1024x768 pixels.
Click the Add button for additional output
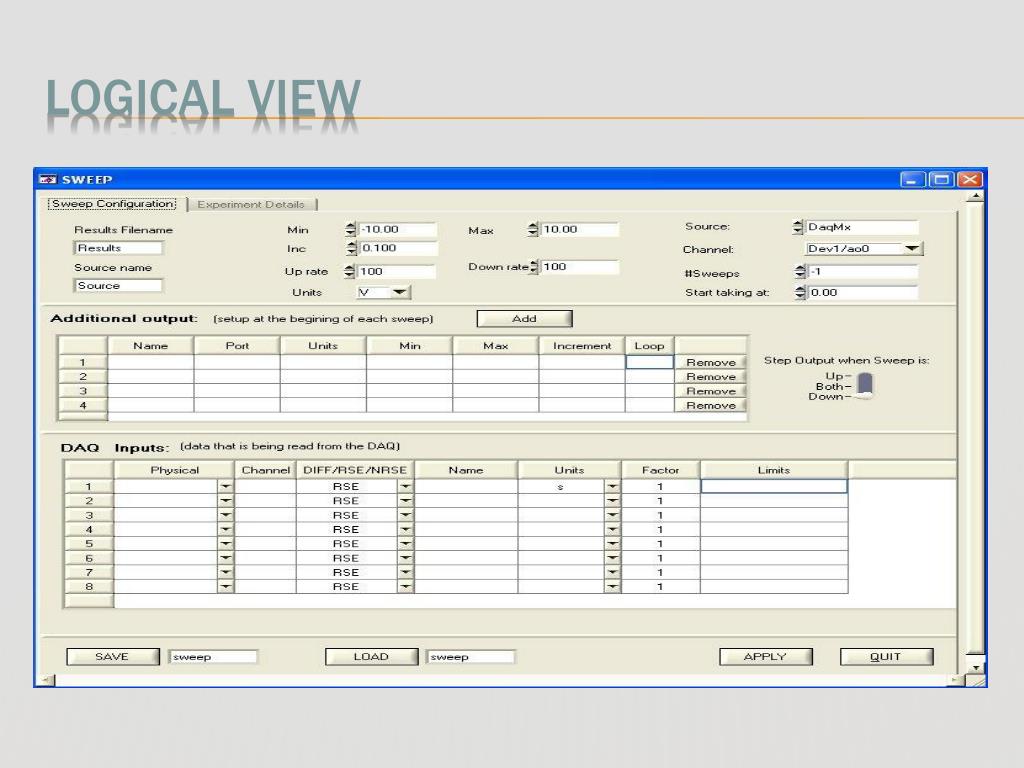(x=524, y=318)
